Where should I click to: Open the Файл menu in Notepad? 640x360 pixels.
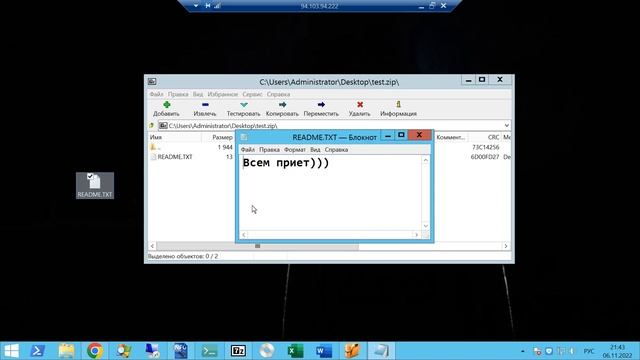pyautogui.click(x=248, y=150)
